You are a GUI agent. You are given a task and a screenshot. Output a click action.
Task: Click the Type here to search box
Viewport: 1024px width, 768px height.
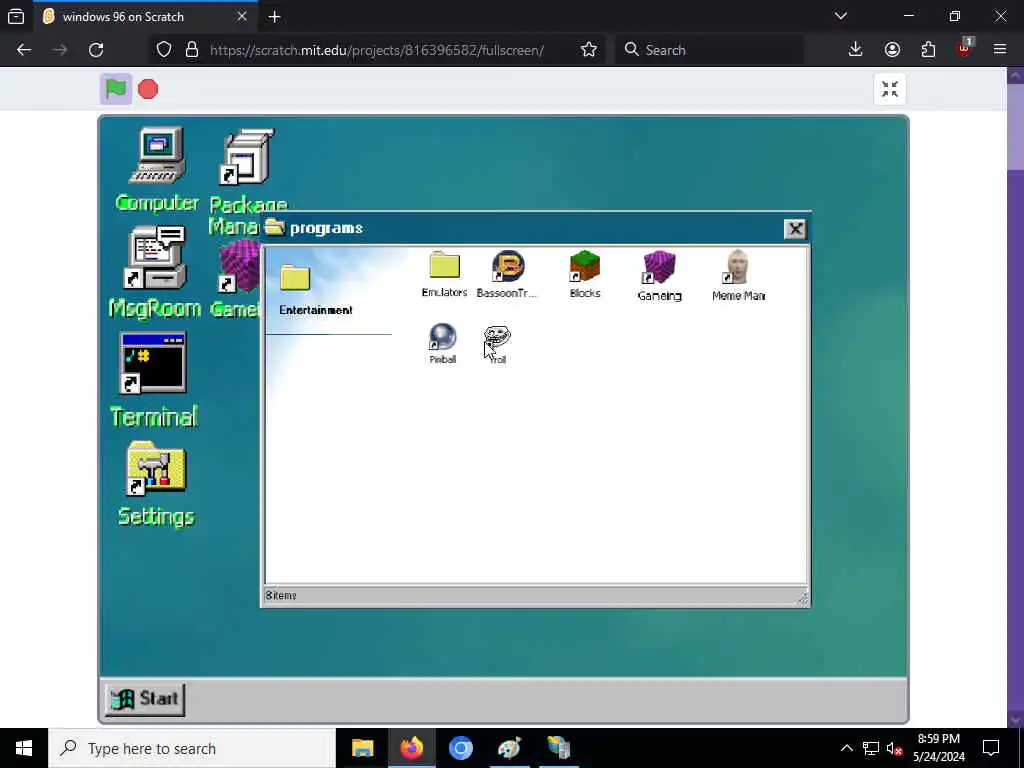(x=192, y=748)
